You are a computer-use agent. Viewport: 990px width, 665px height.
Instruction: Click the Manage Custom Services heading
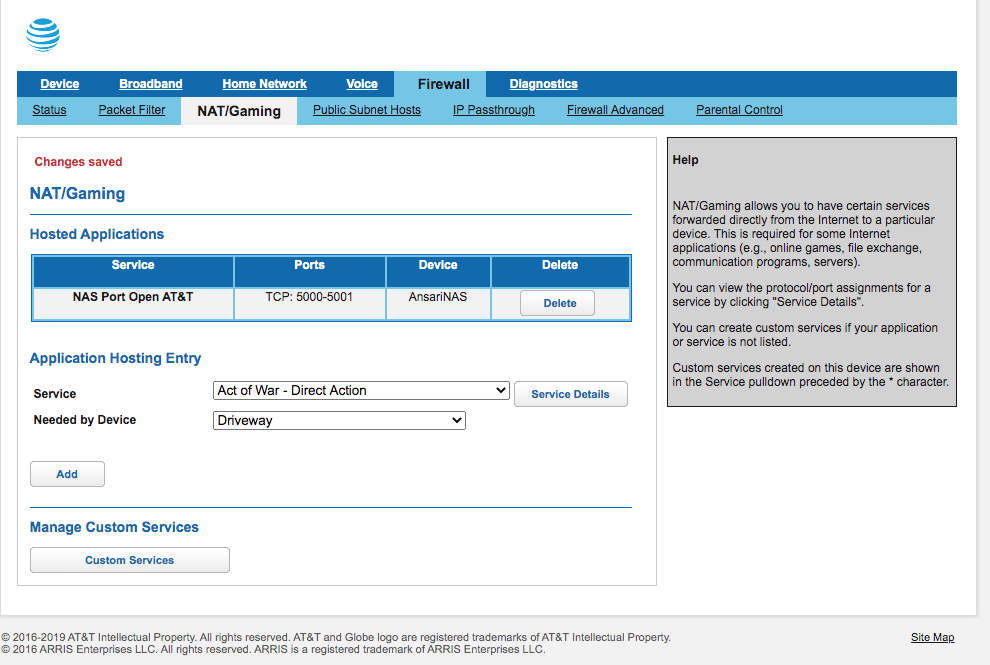pos(114,527)
